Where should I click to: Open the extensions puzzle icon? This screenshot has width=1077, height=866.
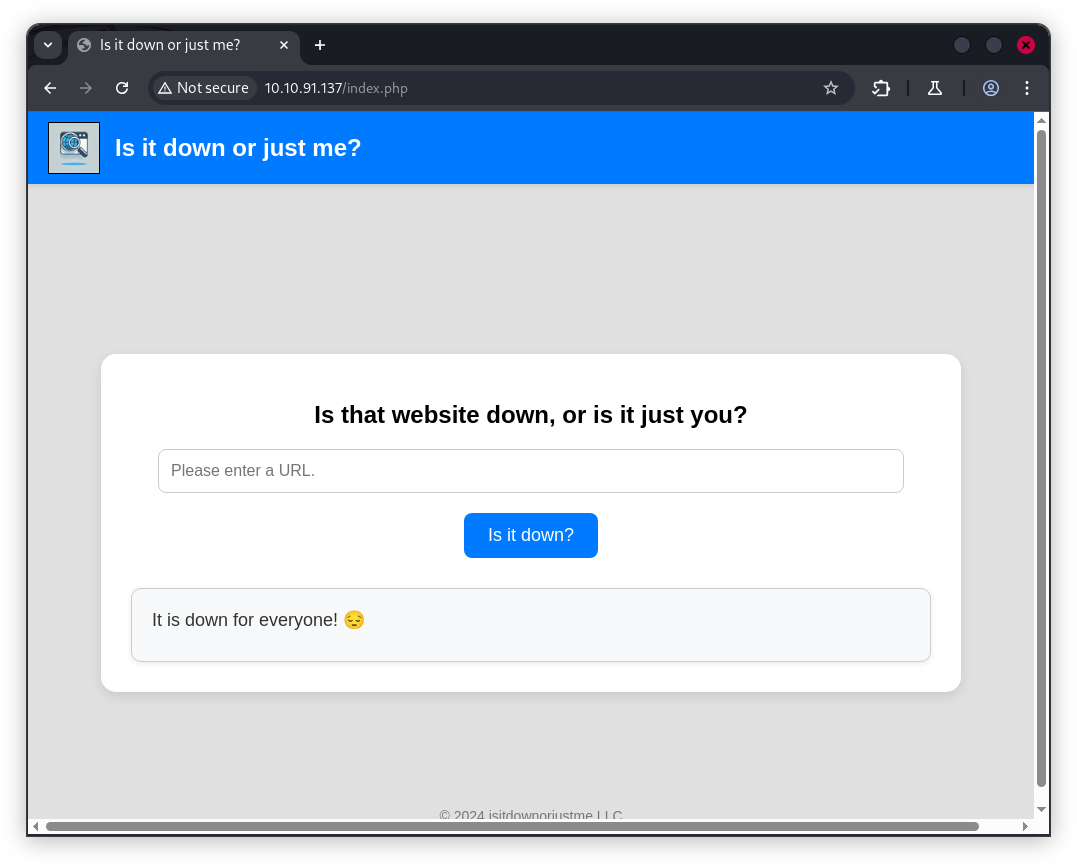point(881,88)
